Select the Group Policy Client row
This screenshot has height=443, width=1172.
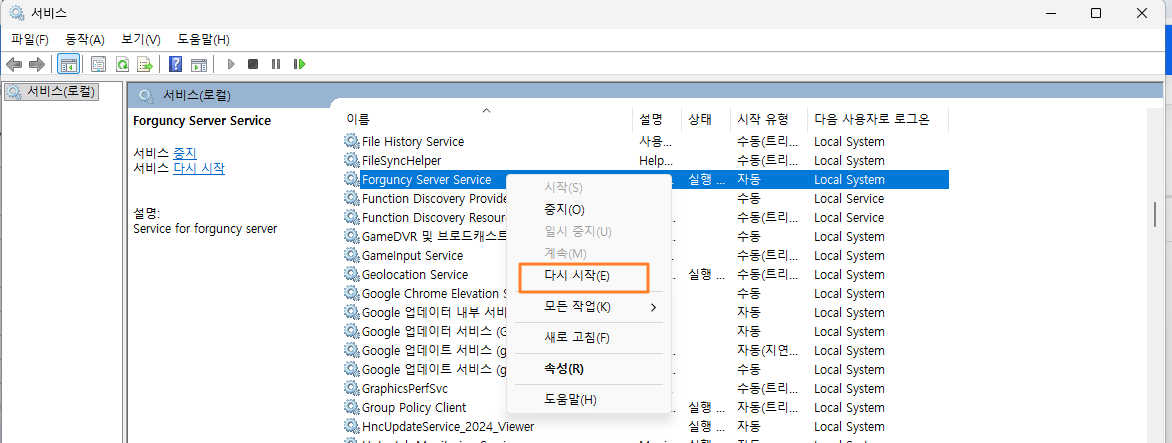[646, 407]
